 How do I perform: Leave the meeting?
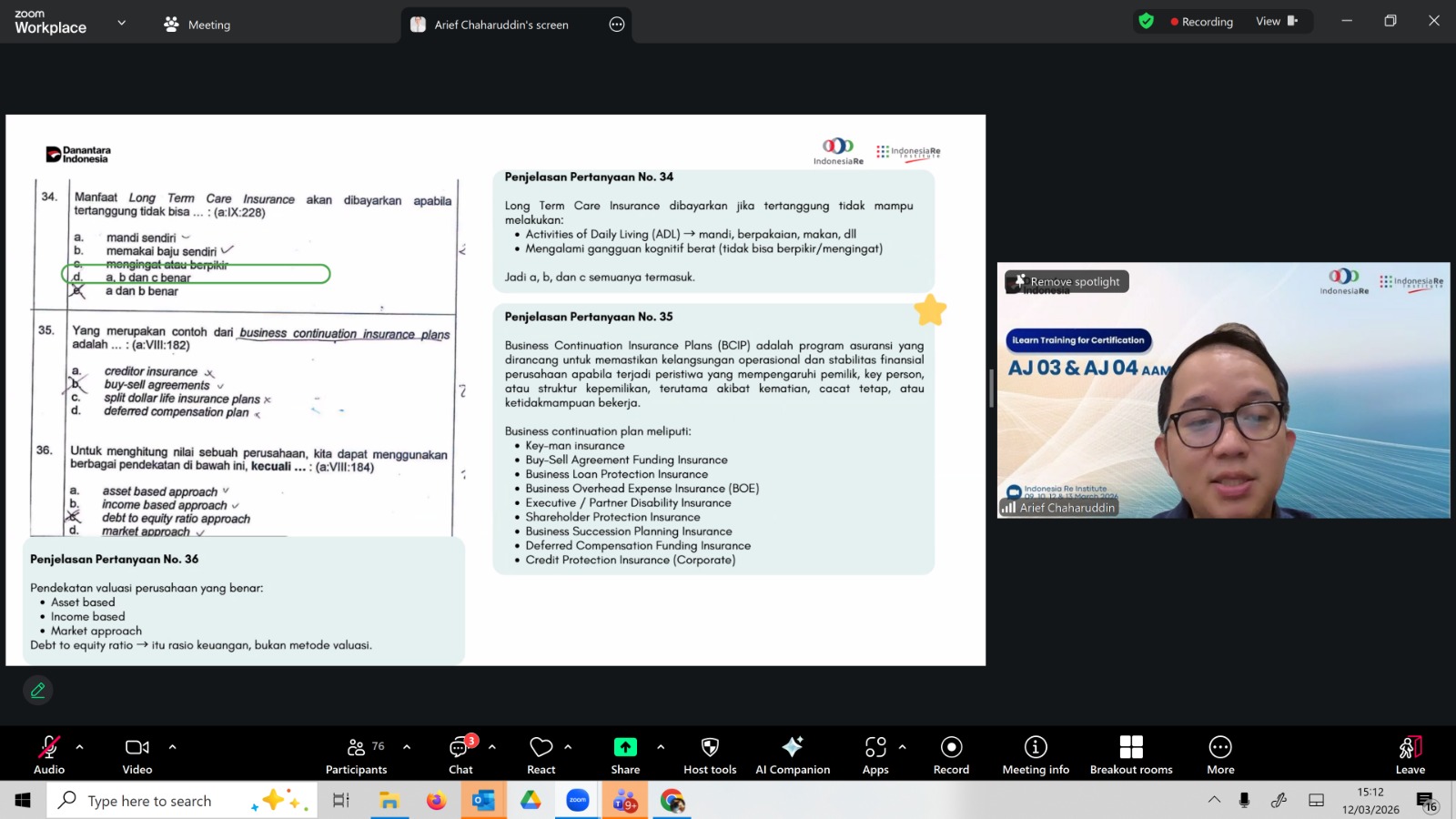(x=1410, y=754)
